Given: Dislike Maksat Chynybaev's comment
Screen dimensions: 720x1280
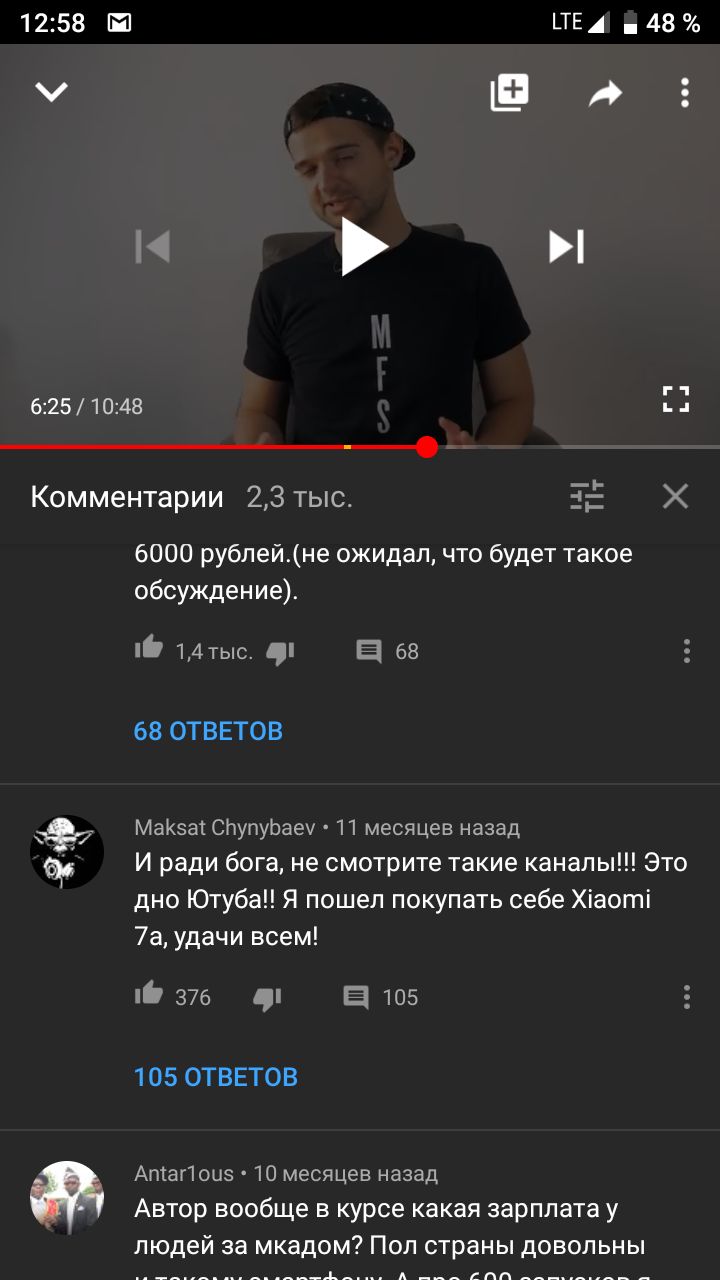Looking at the screenshot, I should (267, 998).
